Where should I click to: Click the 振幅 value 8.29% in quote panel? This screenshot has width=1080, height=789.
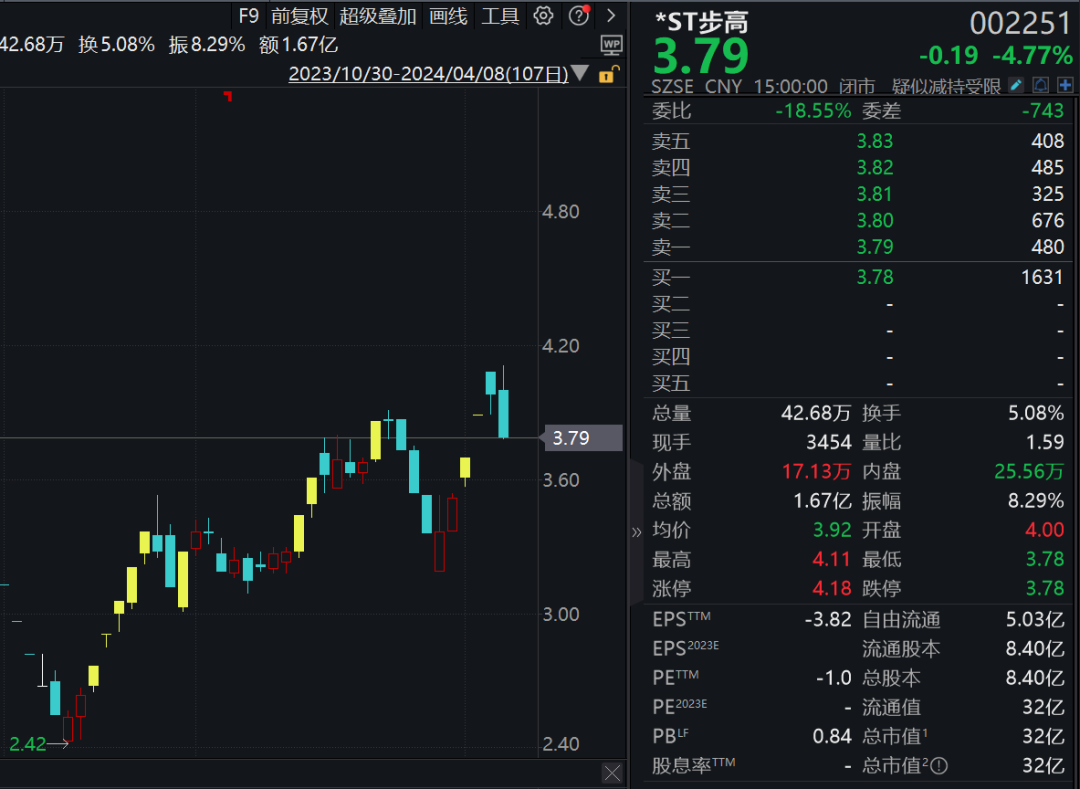(1036, 501)
